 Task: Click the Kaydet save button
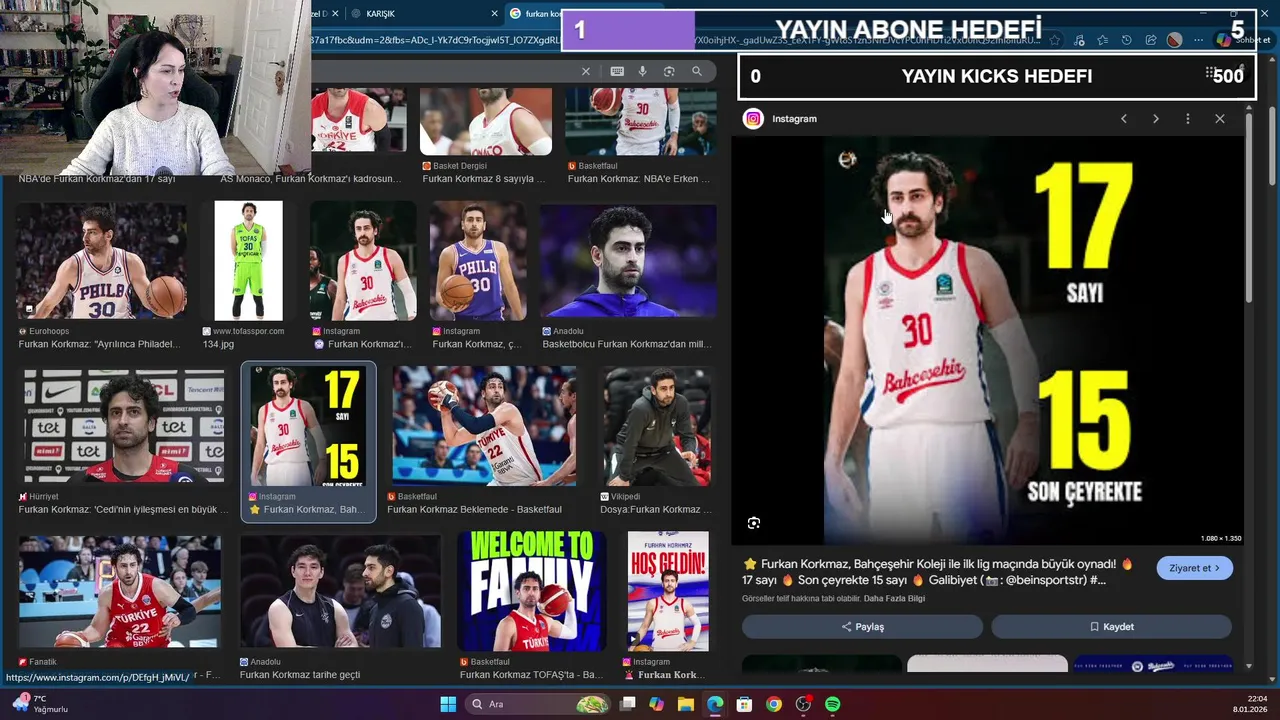(1111, 627)
